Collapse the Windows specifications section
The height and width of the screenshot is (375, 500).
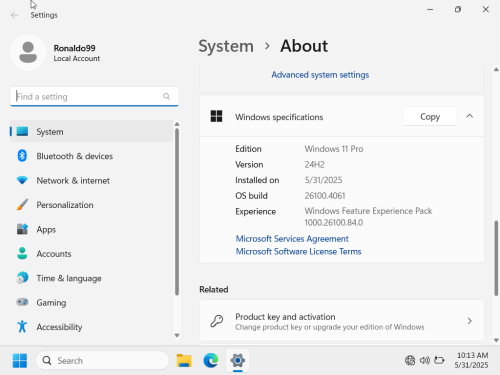[x=469, y=116]
